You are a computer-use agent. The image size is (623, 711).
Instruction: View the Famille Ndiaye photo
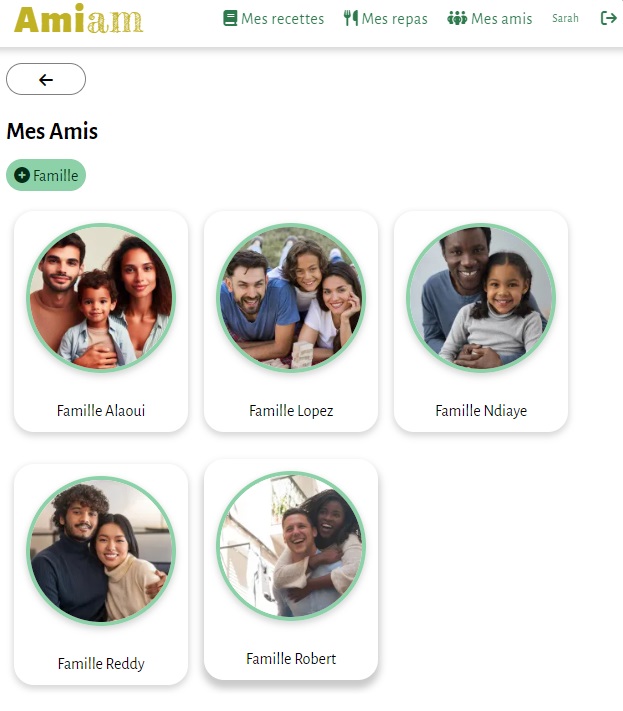(481, 298)
